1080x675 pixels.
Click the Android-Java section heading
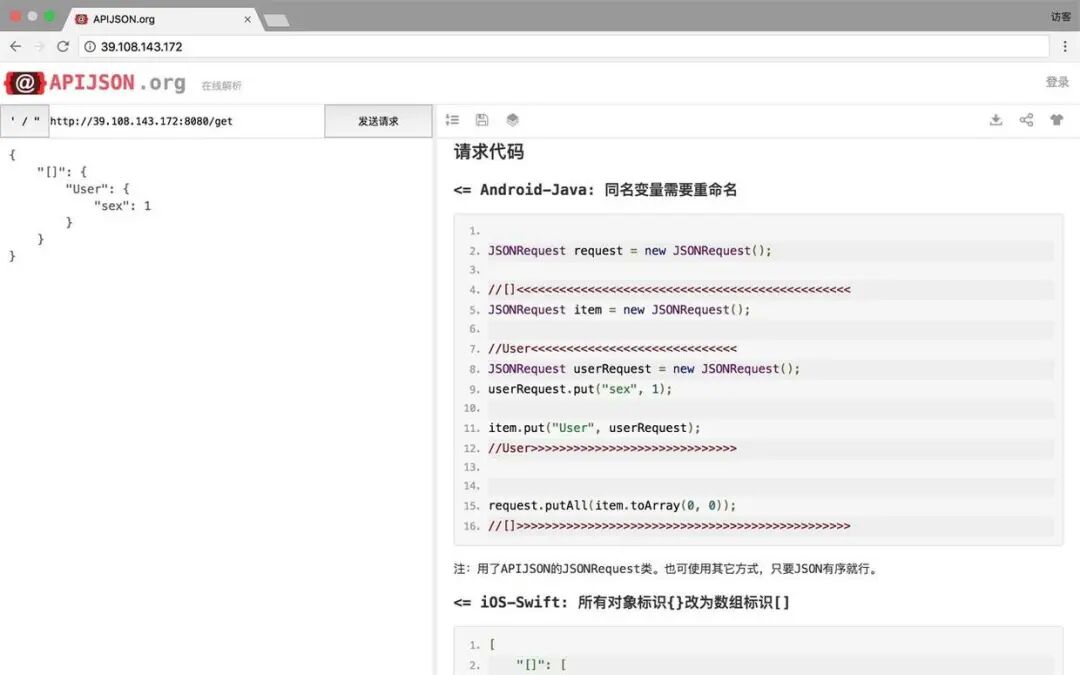click(x=595, y=189)
